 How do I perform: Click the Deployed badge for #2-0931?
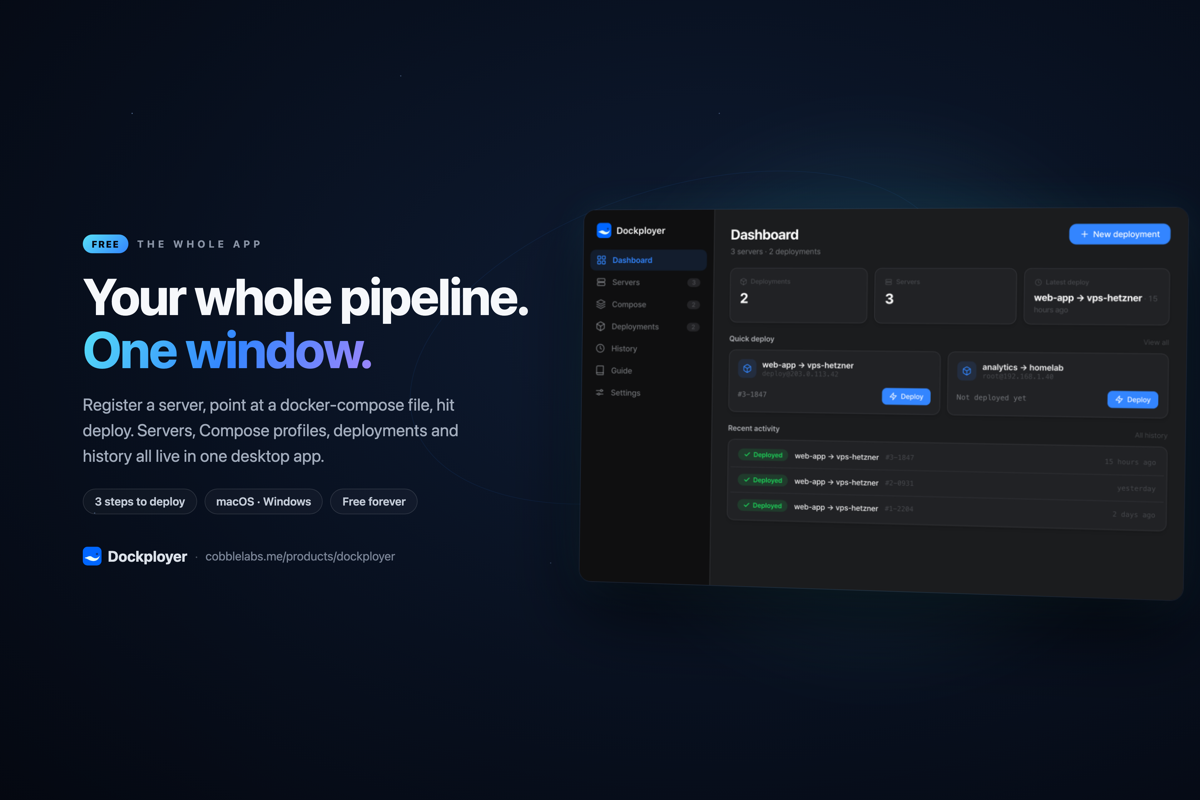[763, 480]
